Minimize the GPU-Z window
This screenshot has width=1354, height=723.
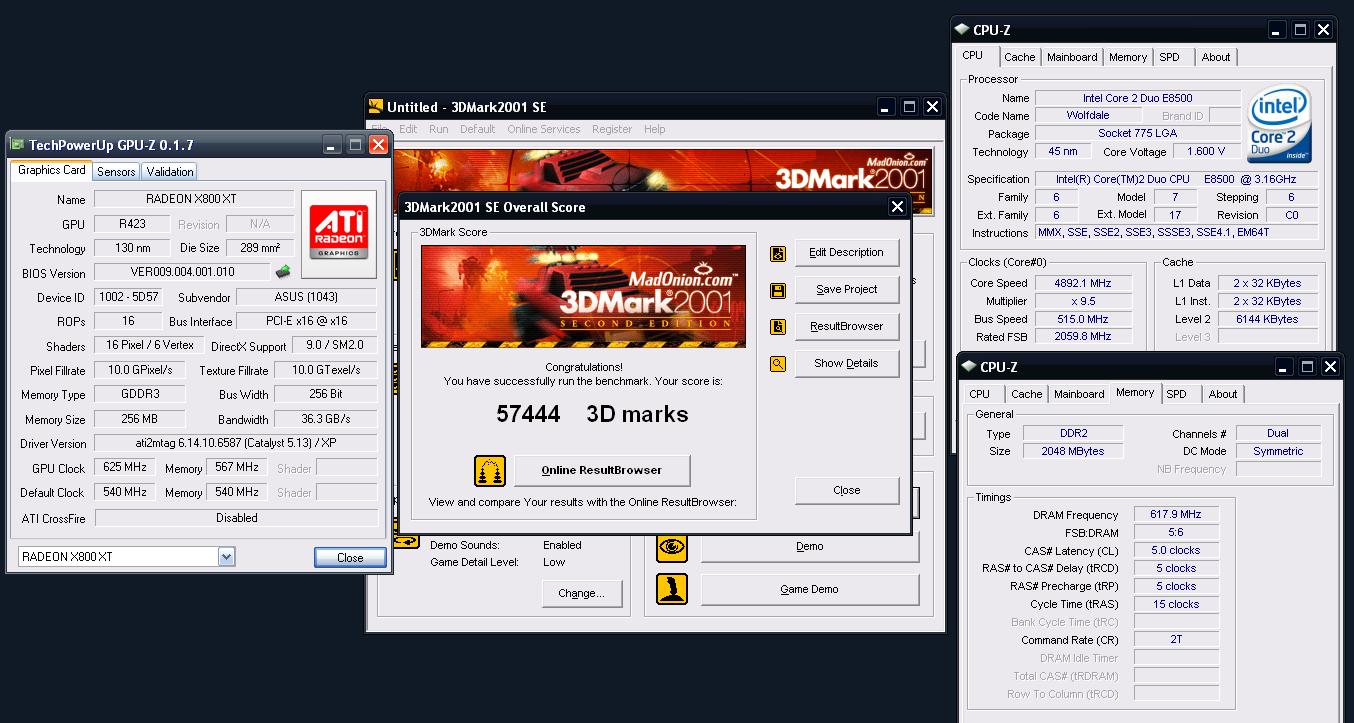333,145
